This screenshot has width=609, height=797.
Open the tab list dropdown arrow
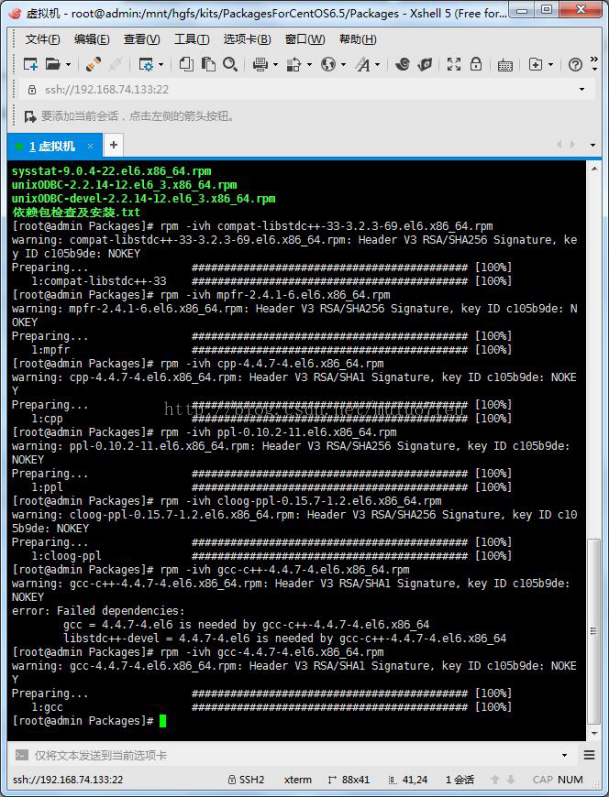coord(593,145)
